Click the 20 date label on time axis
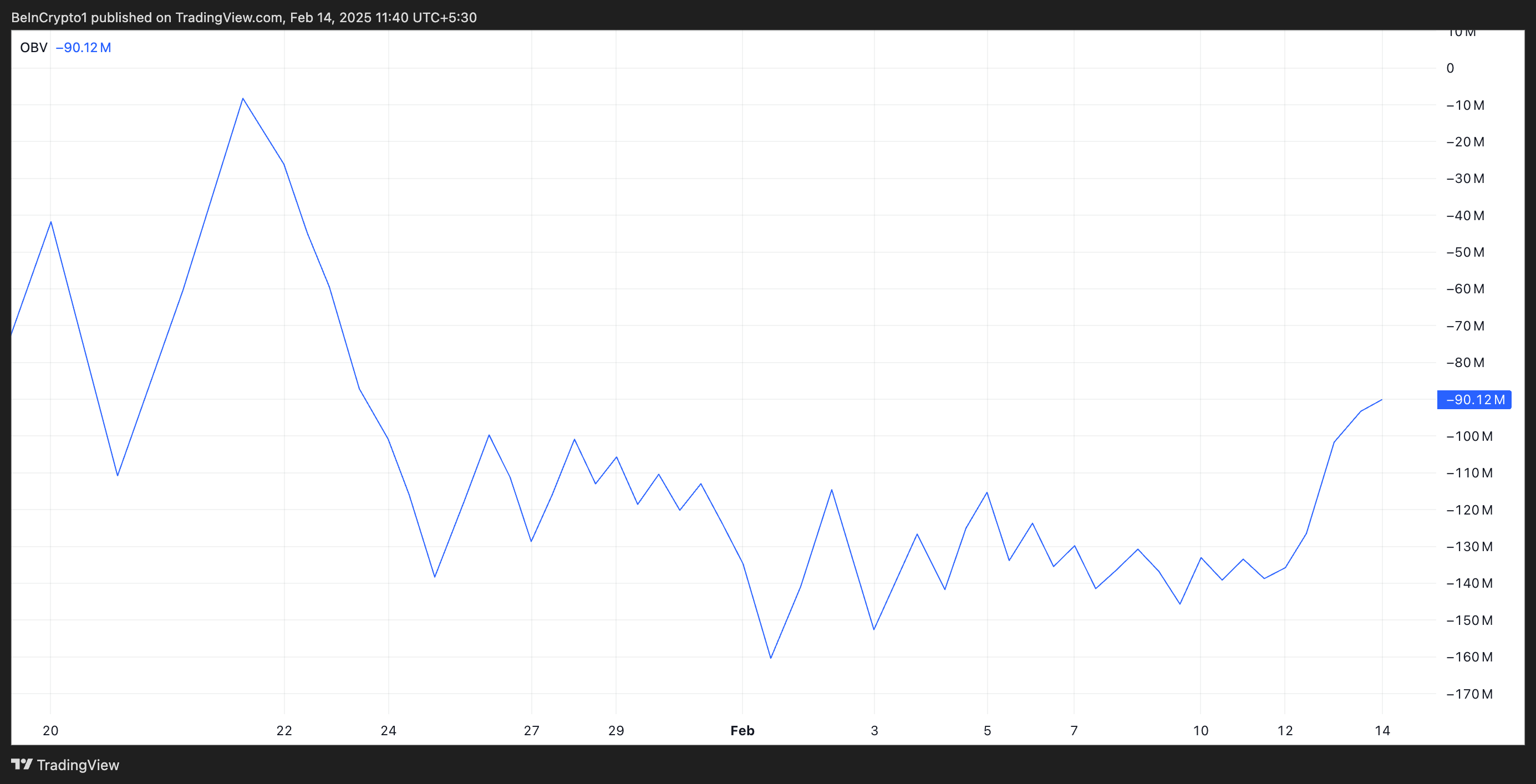The height and width of the screenshot is (784, 1536). click(50, 730)
